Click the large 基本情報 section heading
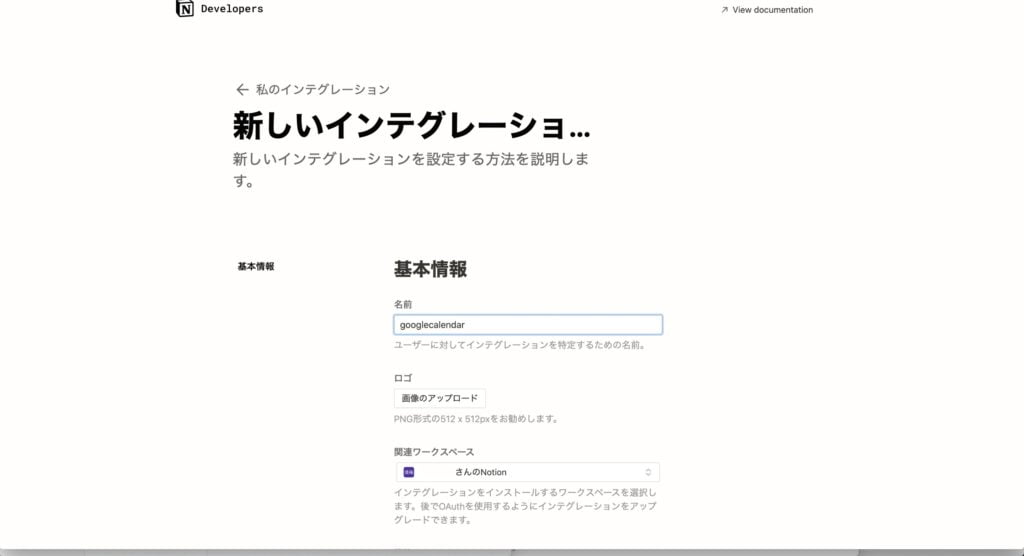 [430, 269]
